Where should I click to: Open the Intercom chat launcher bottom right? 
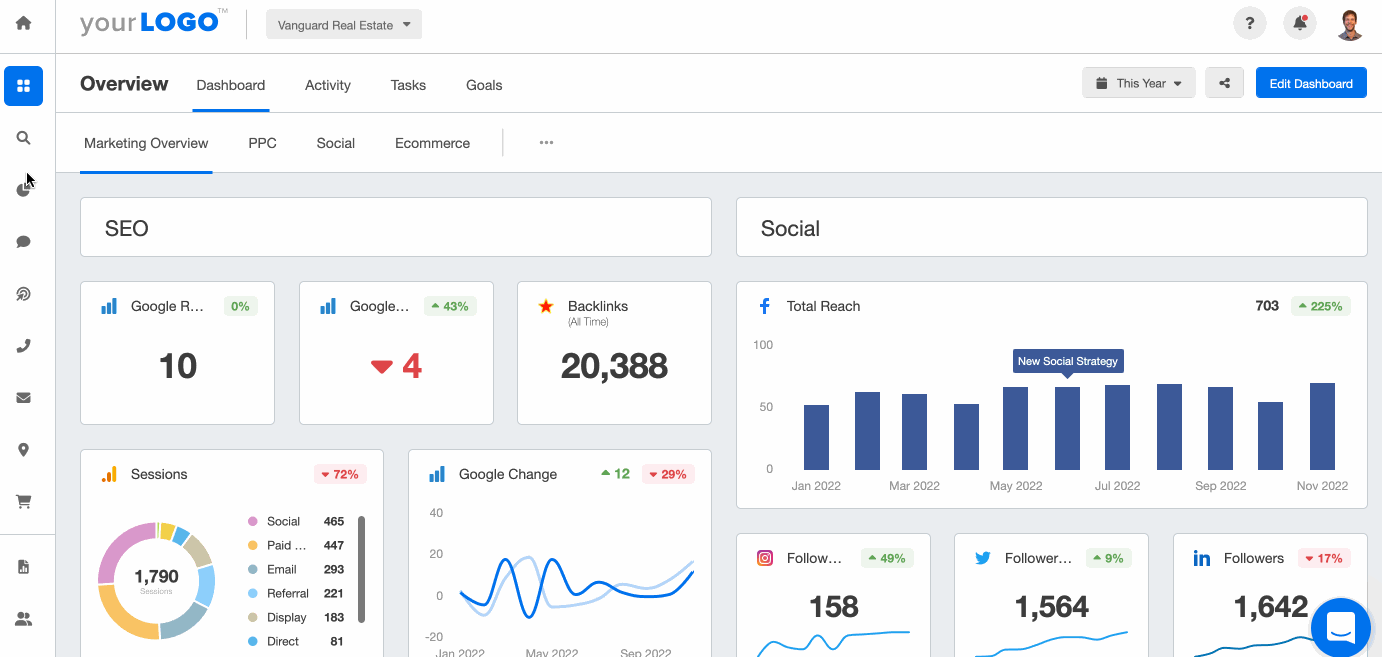[x=1340, y=627]
